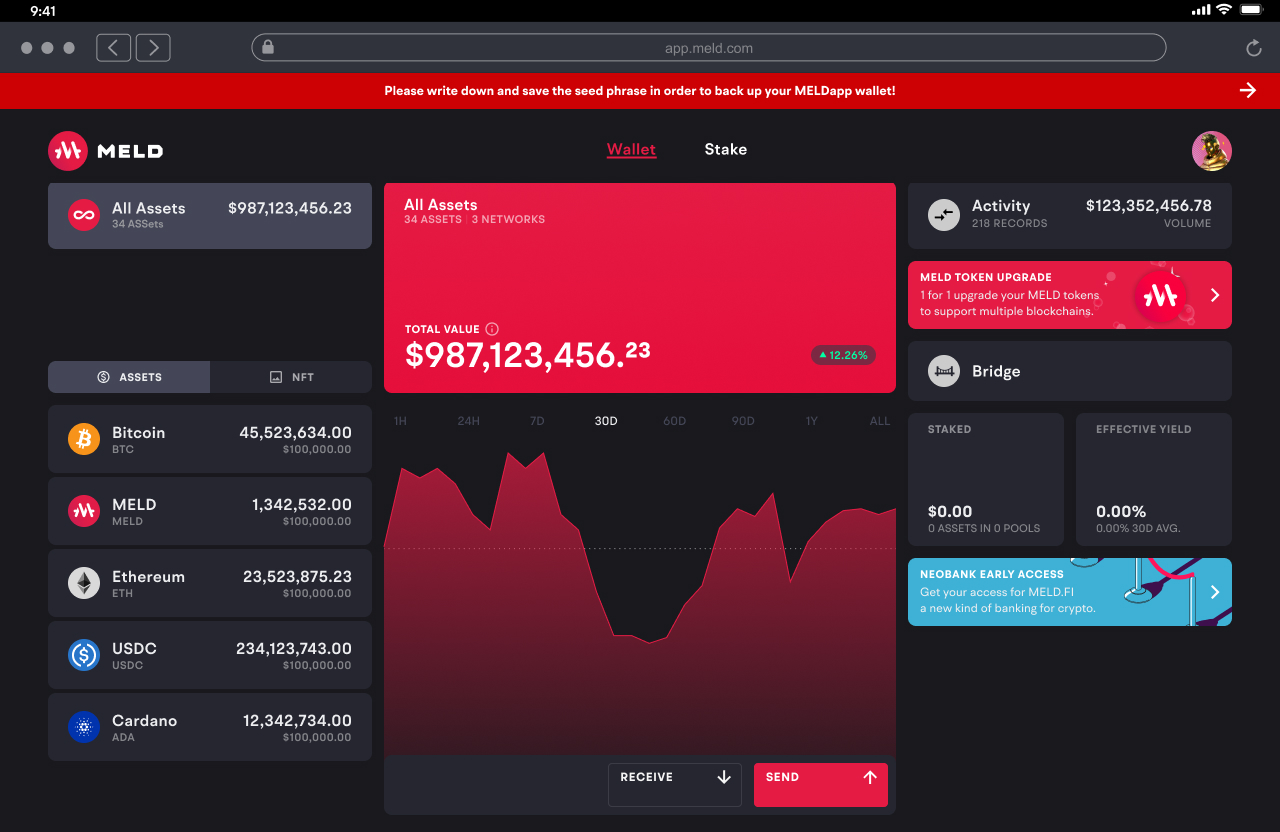Click the 9:41 clock in status bar
1280x832 pixels.
pyautogui.click(x=43, y=11)
